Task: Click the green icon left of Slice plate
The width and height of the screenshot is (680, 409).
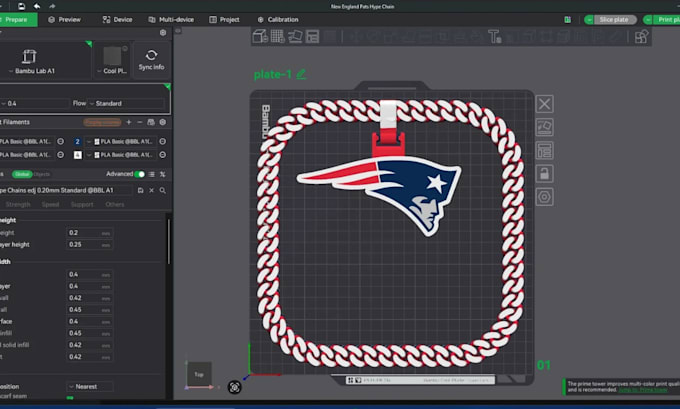Action: pyautogui.click(x=567, y=20)
